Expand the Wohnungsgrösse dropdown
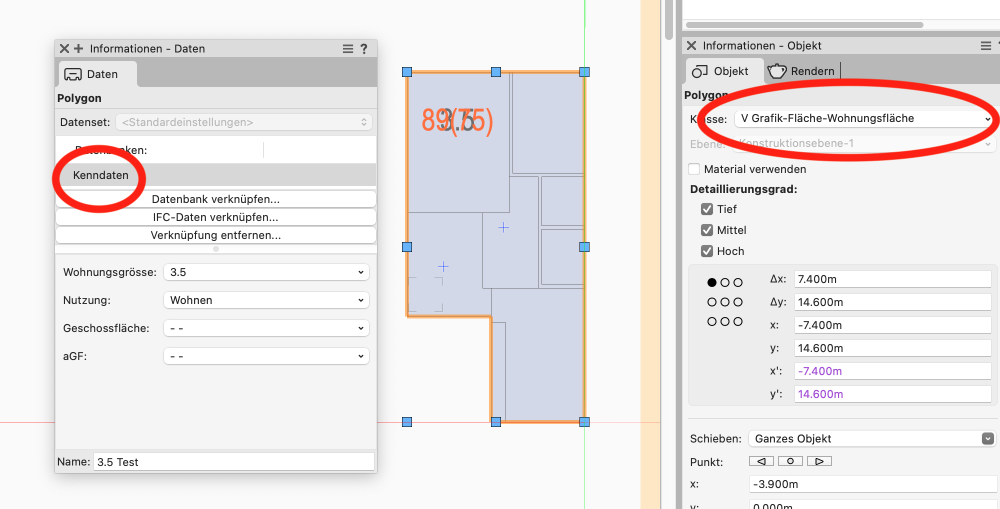The width and height of the screenshot is (1000, 509). pos(265,272)
